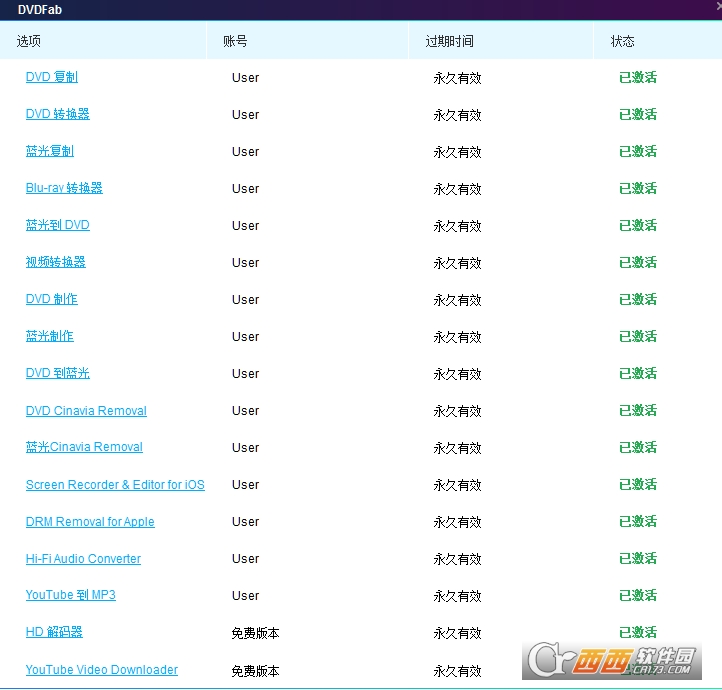This screenshot has width=722, height=690.
Task: Click the DVDFab window title text
Action: coord(40,10)
